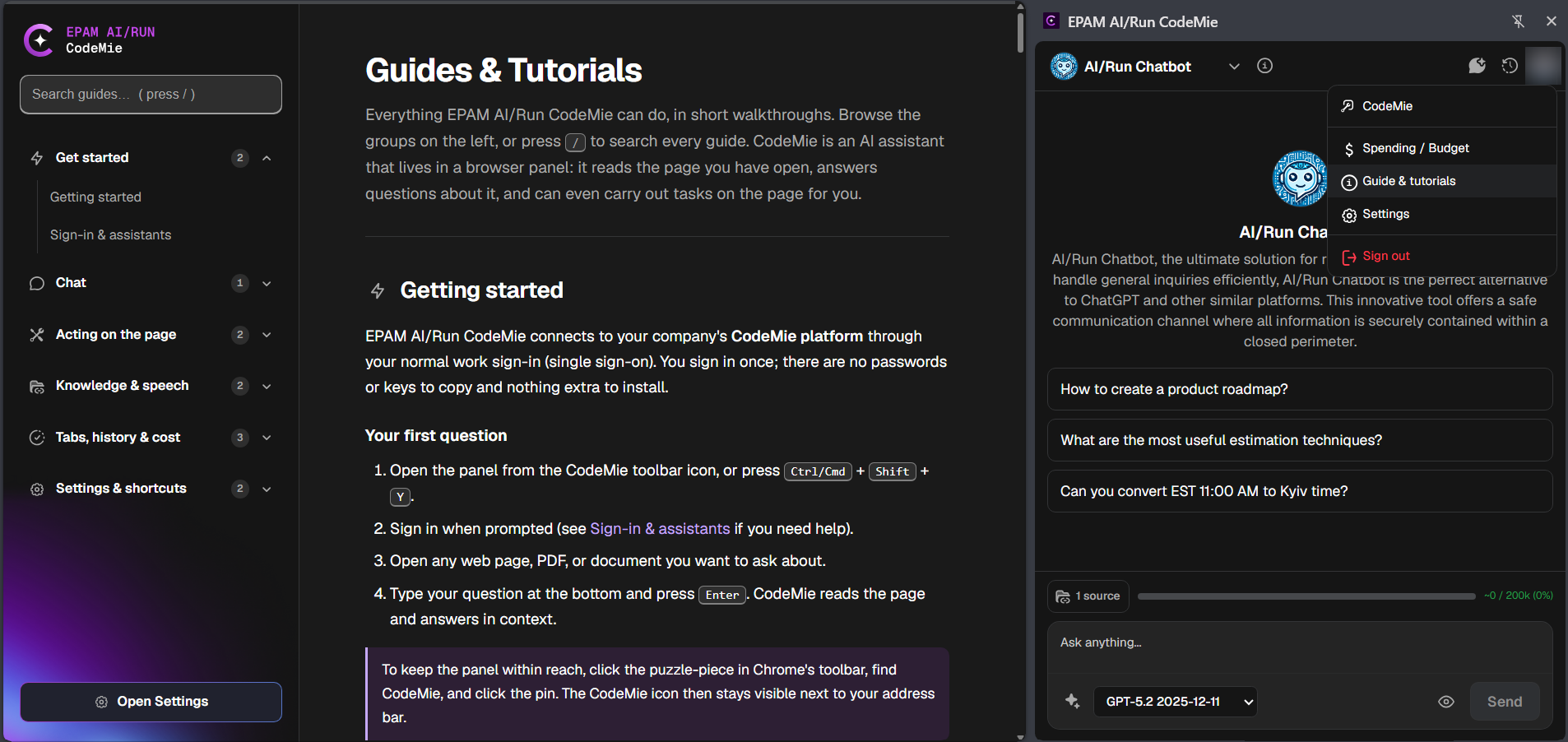Open the assistant selector chevron
Viewport: 1568px width, 742px height.
click(x=1234, y=66)
